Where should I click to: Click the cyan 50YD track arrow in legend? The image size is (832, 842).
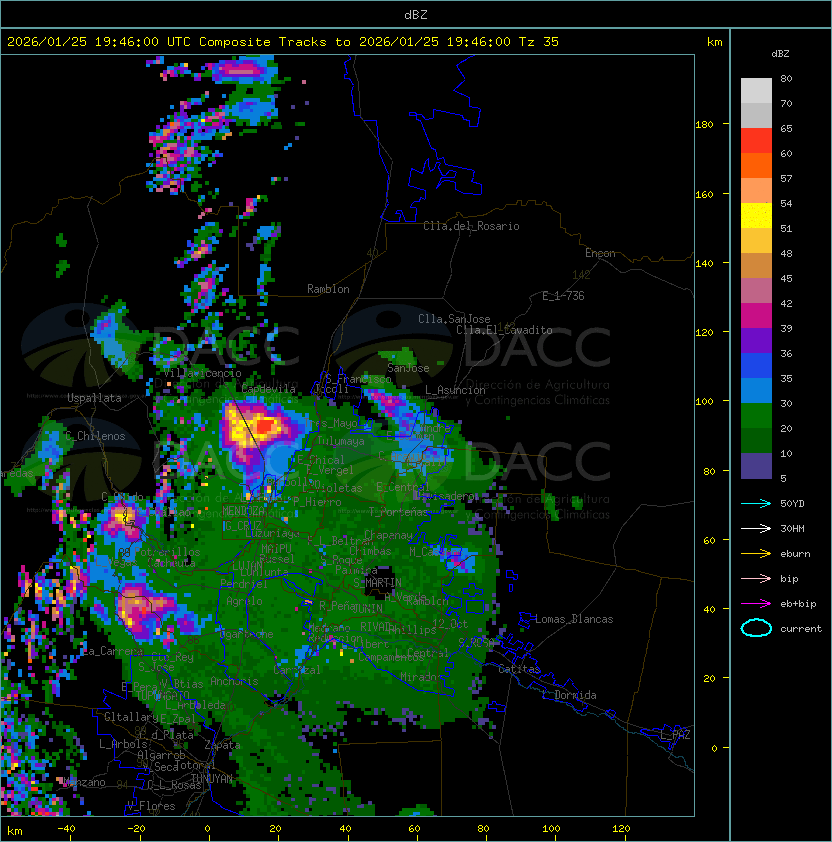[x=756, y=503]
